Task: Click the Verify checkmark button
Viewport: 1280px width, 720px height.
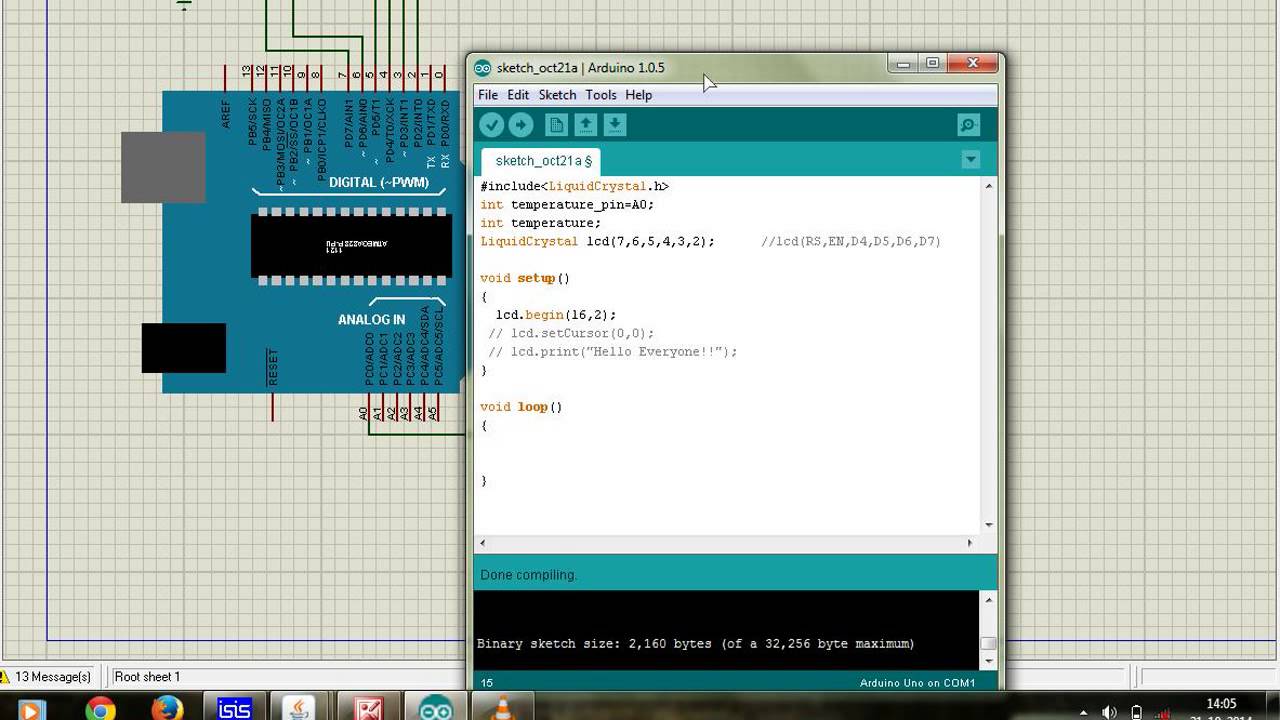Action: 491,125
